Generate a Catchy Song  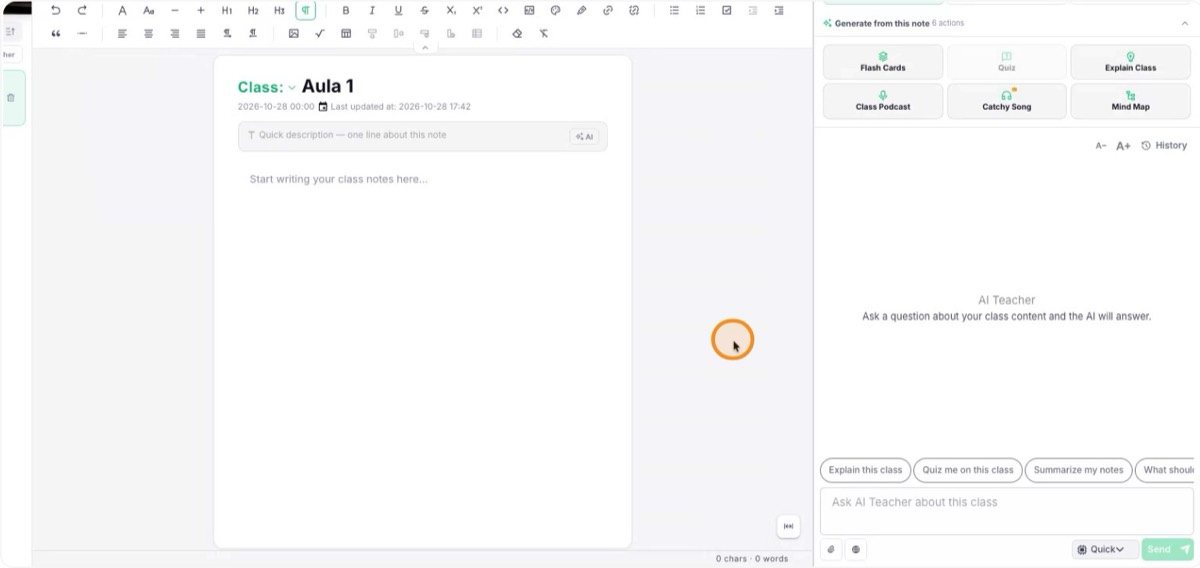click(x=1007, y=101)
